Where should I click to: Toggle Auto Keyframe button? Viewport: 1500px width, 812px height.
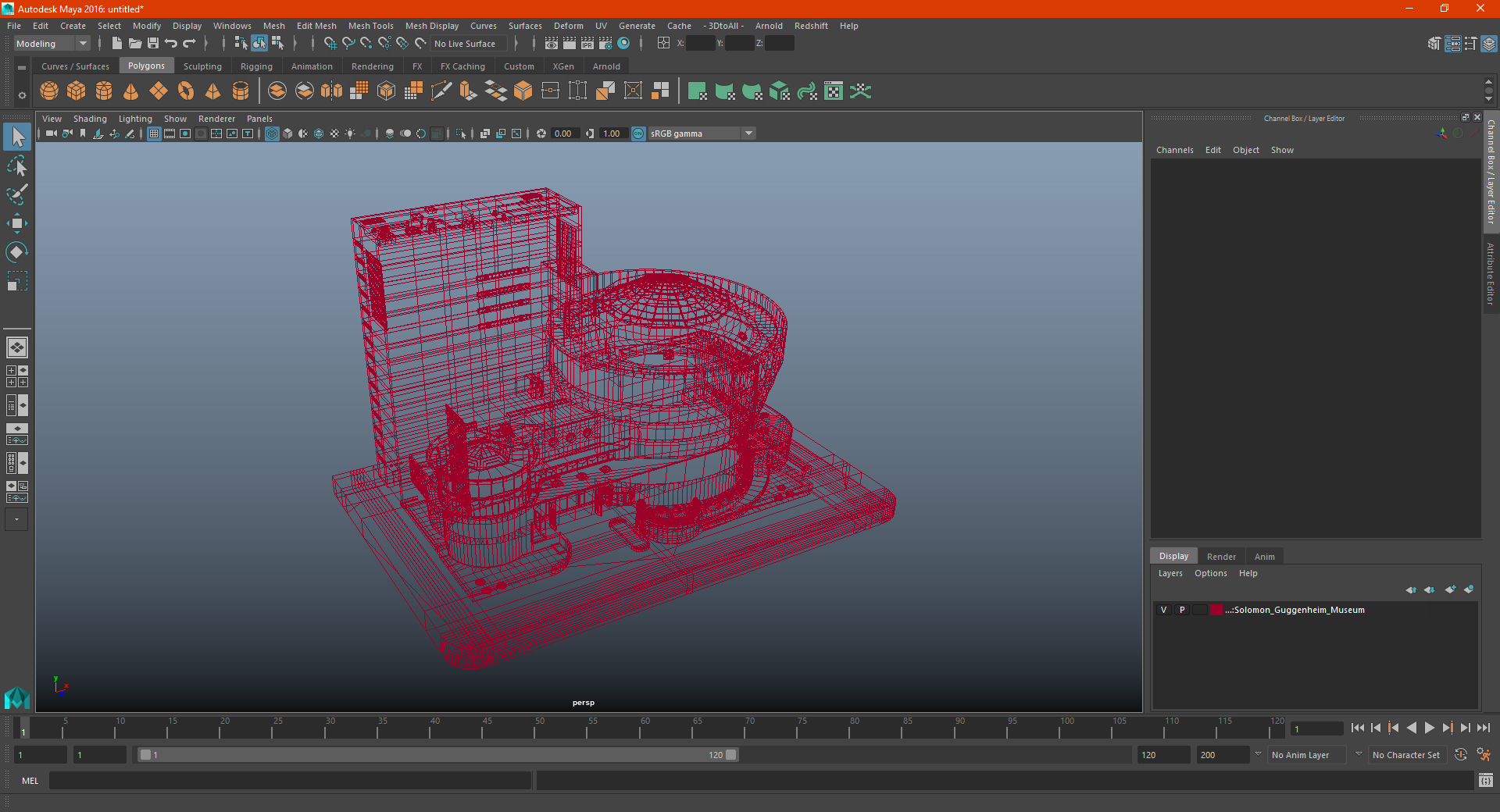(1461, 755)
